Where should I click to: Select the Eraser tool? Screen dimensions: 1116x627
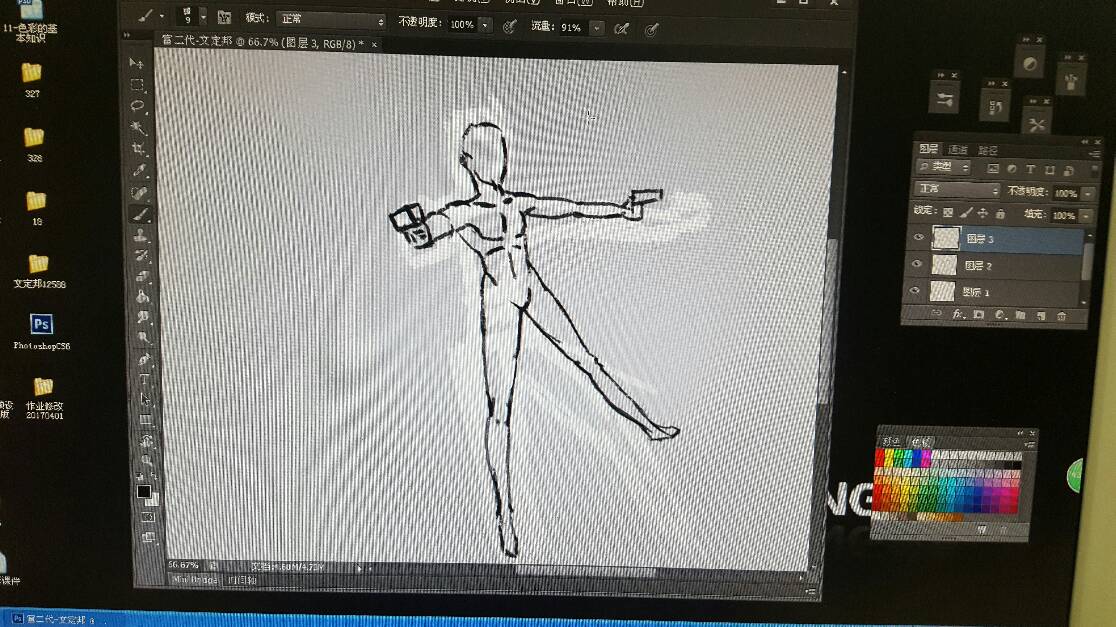142,276
